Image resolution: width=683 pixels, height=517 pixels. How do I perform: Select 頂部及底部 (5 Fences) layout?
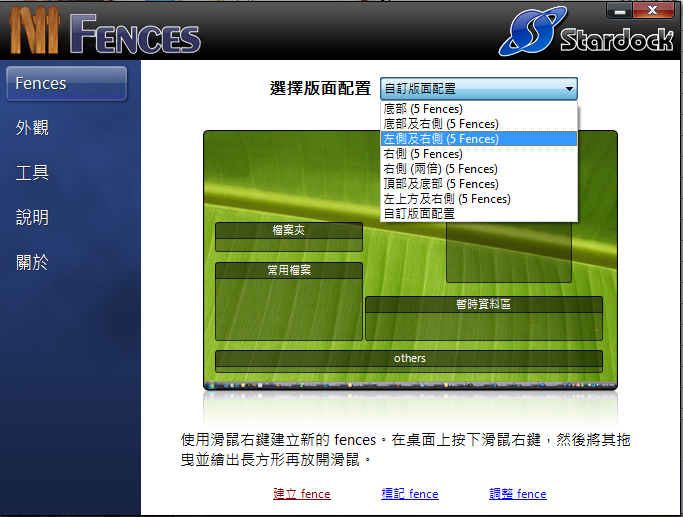pyautogui.click(x=479, y=184)
